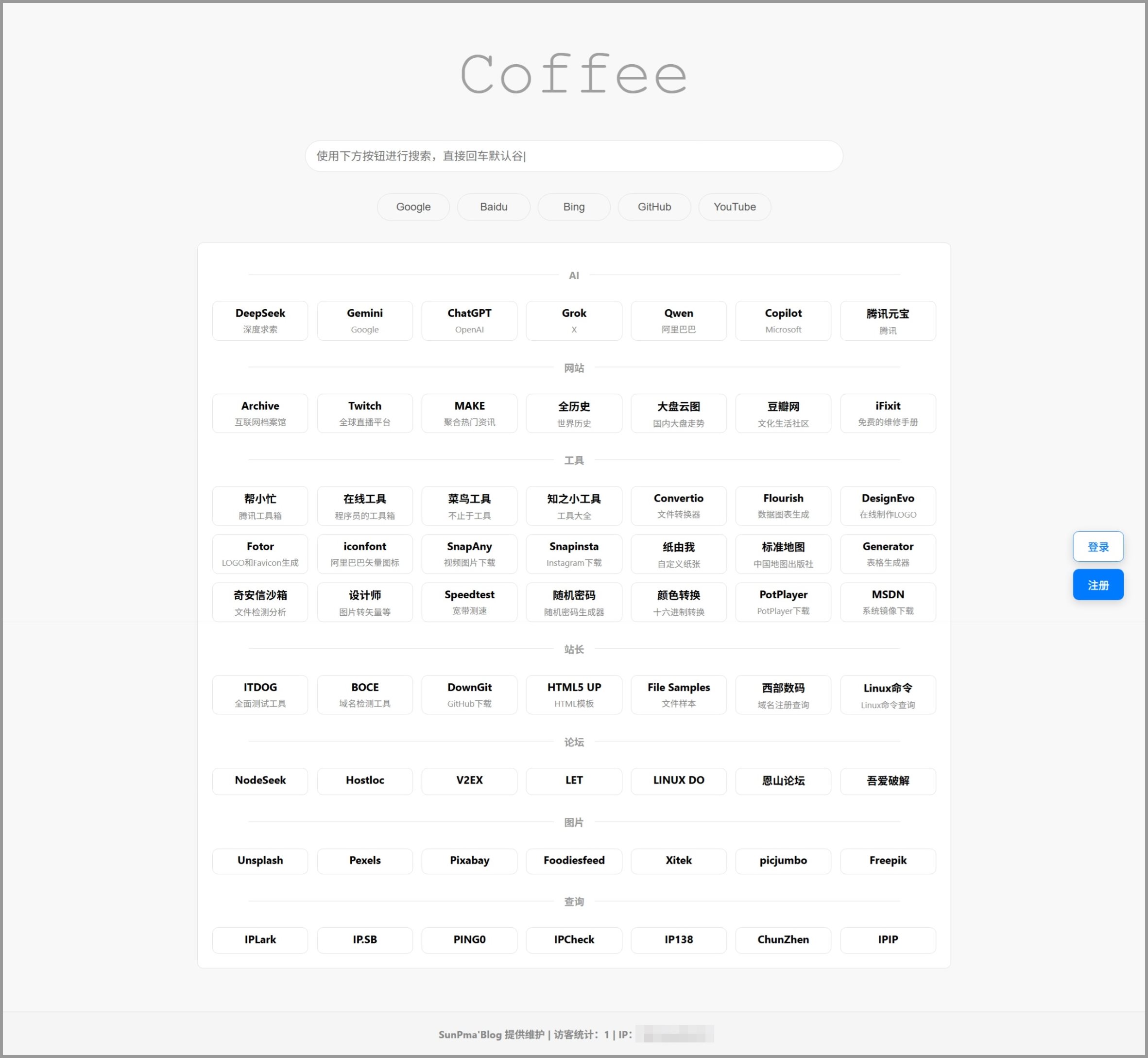Open the Speedtest 宽带测速 card
The height and width of the screenshot is (1058, 1148).
coord(469,602)
